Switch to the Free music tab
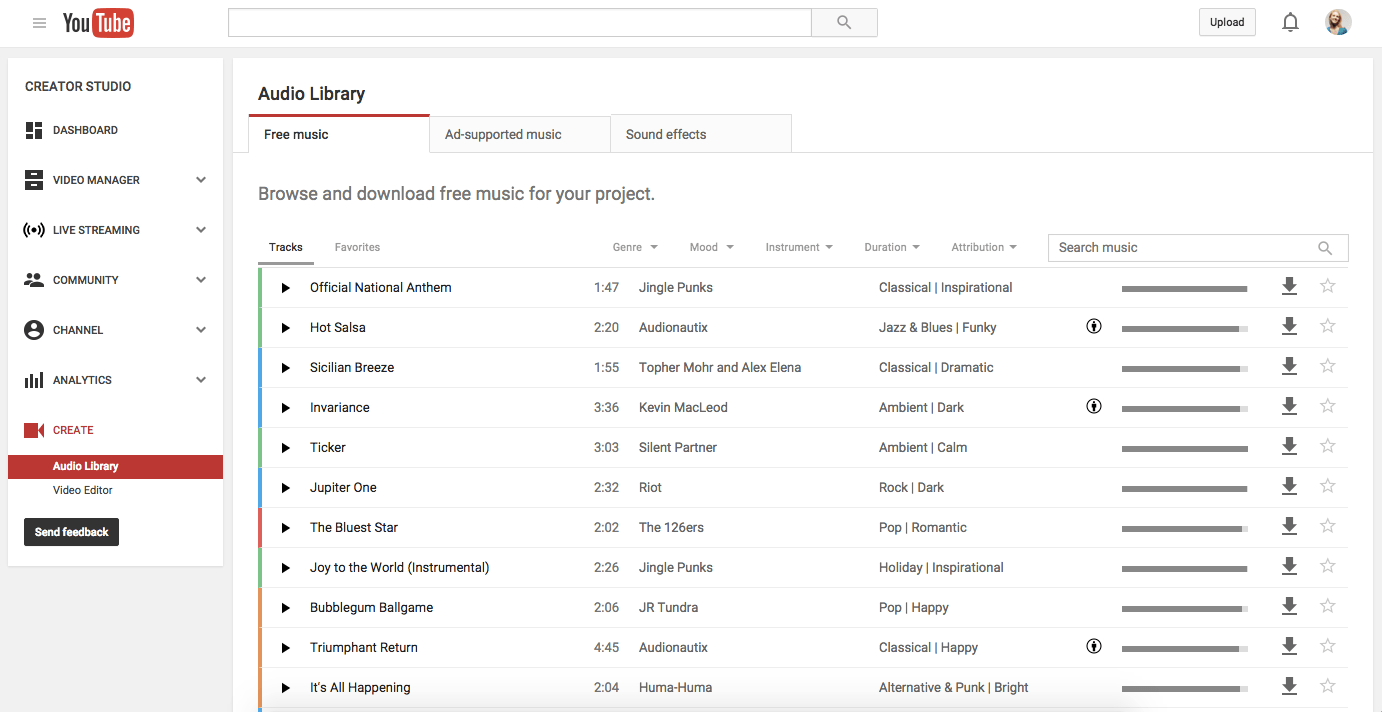Viewport: 1382px width, 712px height. (339, 134)
